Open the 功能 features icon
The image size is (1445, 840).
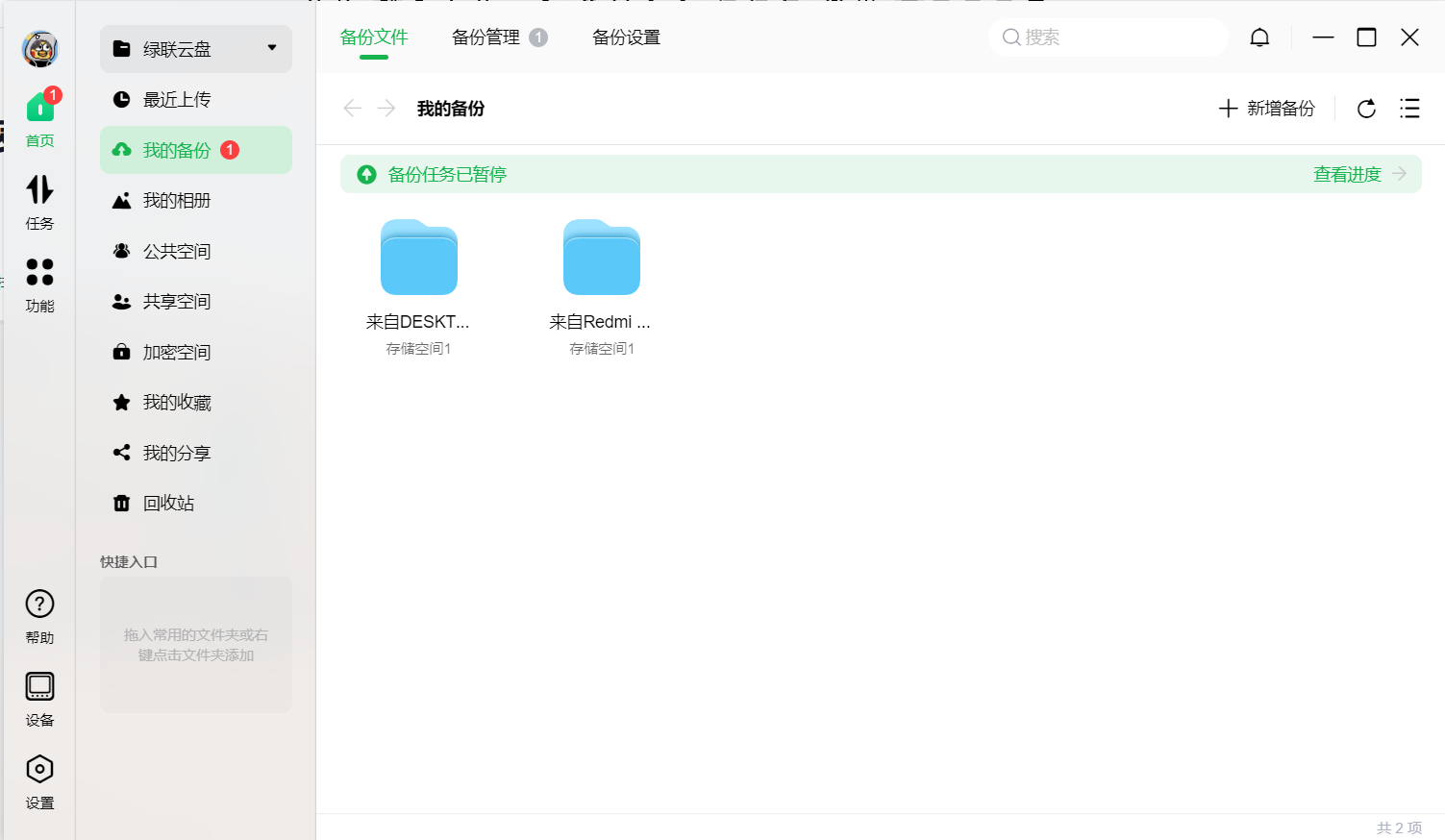coord(39,285)
